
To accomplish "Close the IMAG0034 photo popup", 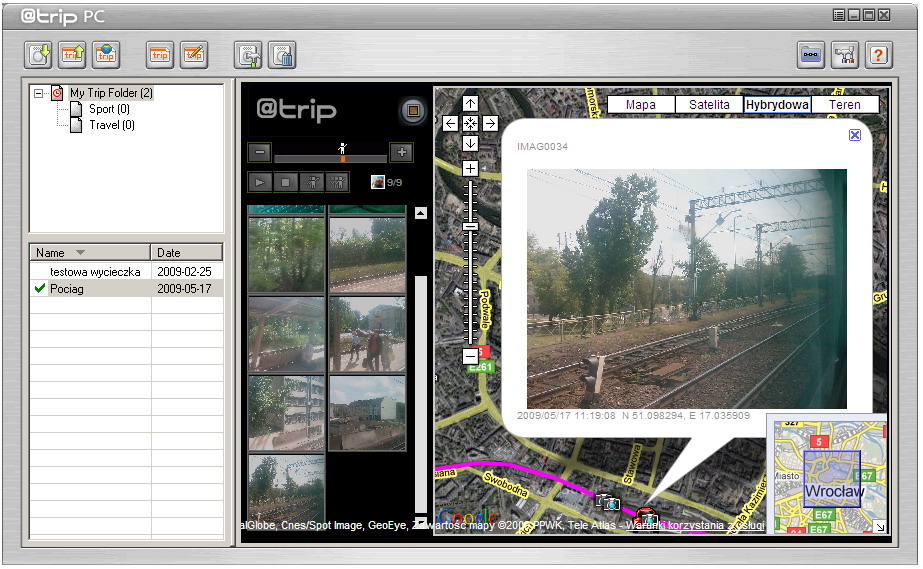I will tap(855, 135).
